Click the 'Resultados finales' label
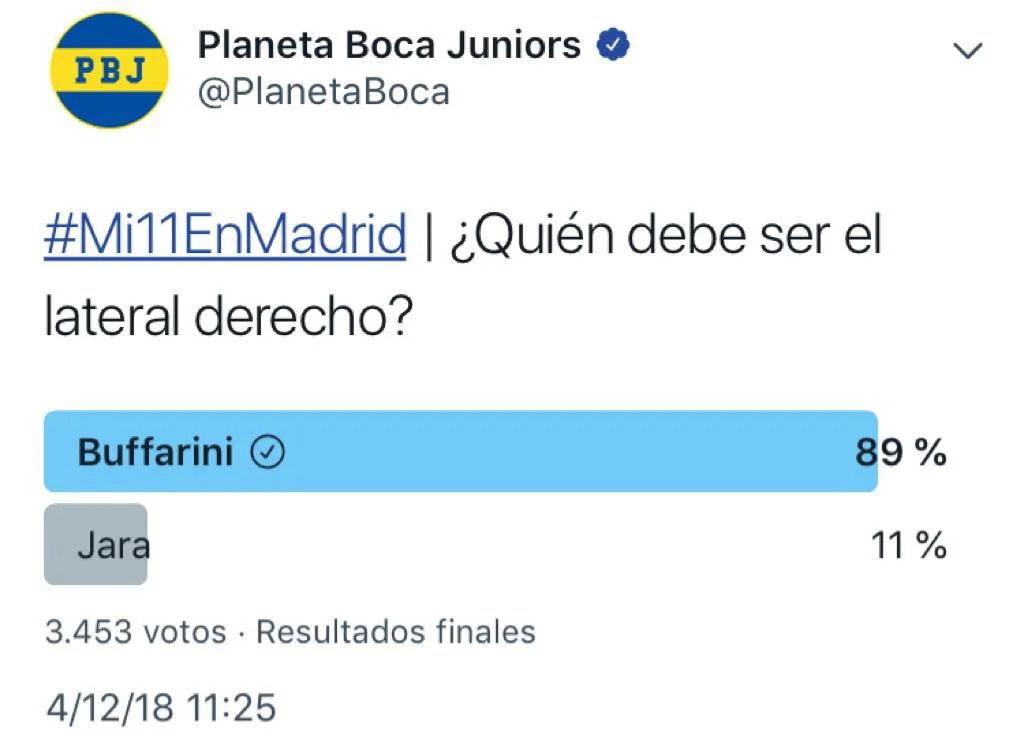Screen dimensions: 1024x756 tap(396, 632)
